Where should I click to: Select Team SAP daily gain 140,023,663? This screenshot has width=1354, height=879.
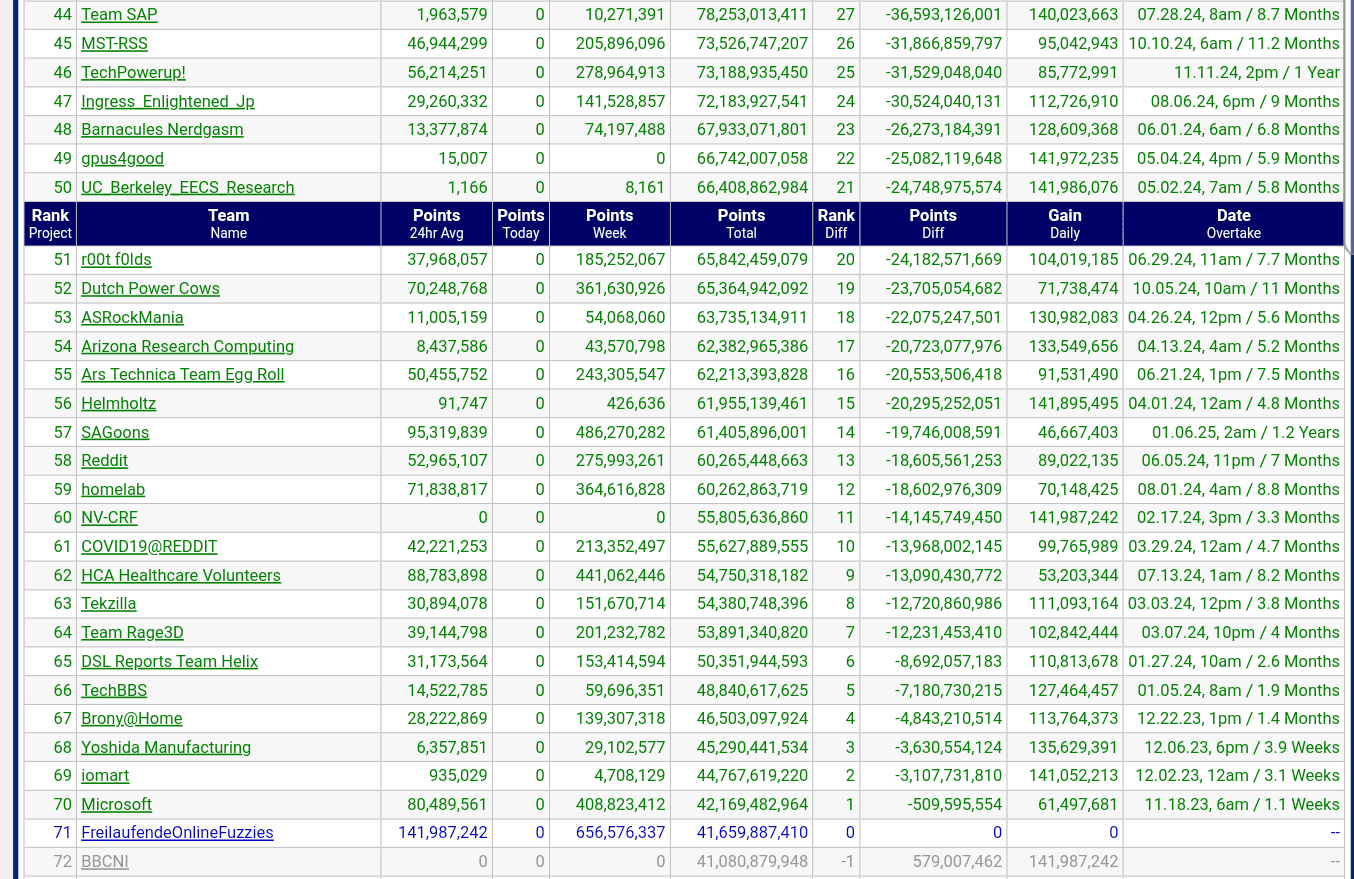[x=1073, y=15]
